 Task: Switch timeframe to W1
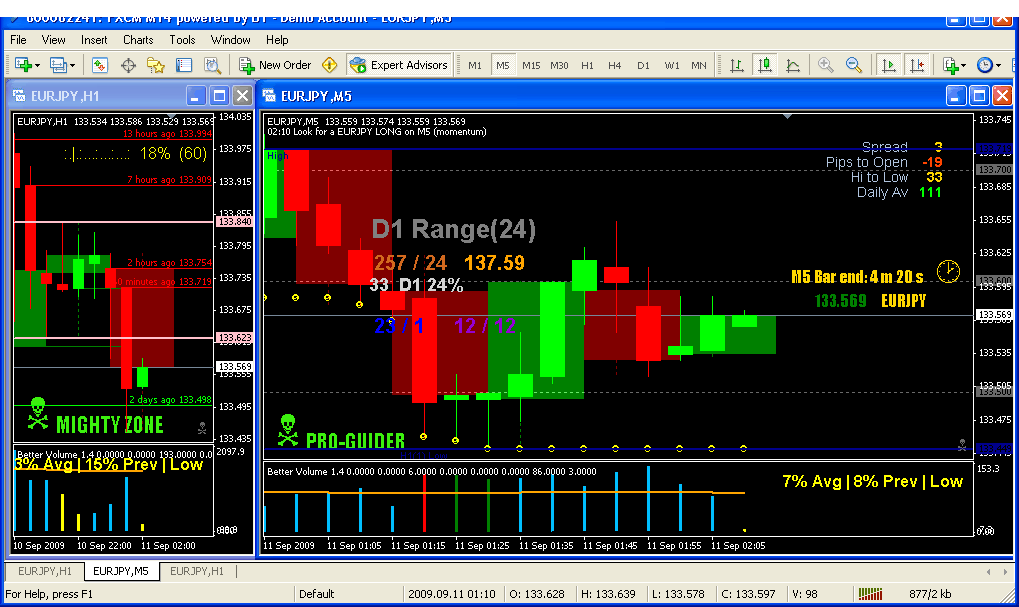(672, 66)
